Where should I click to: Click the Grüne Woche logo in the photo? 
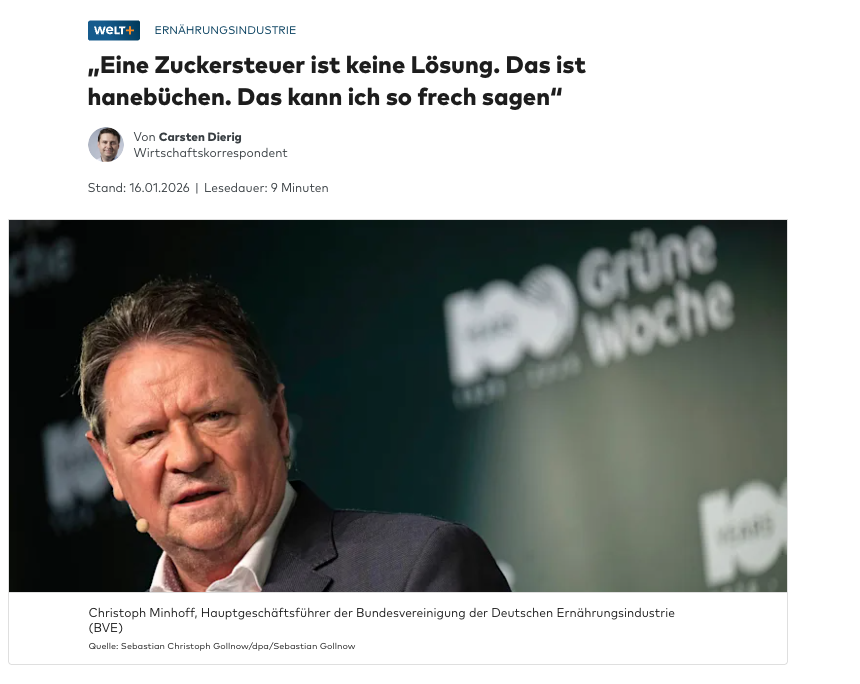[654, 295]
